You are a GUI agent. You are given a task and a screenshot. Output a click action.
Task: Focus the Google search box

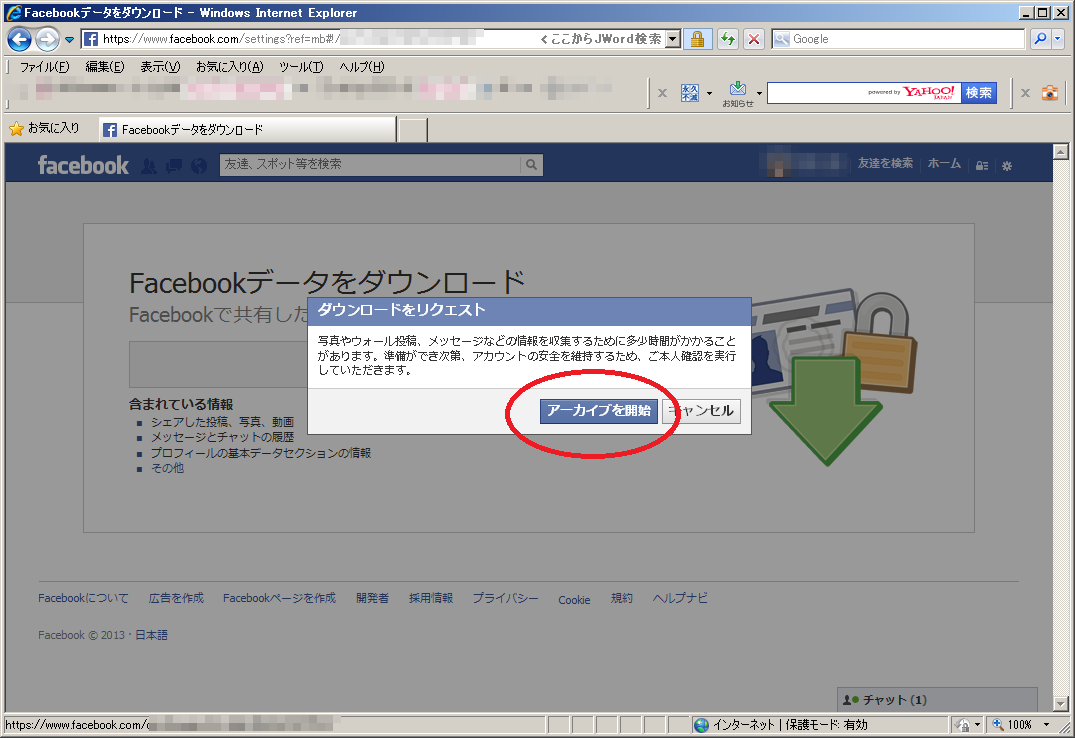point(898,39)
